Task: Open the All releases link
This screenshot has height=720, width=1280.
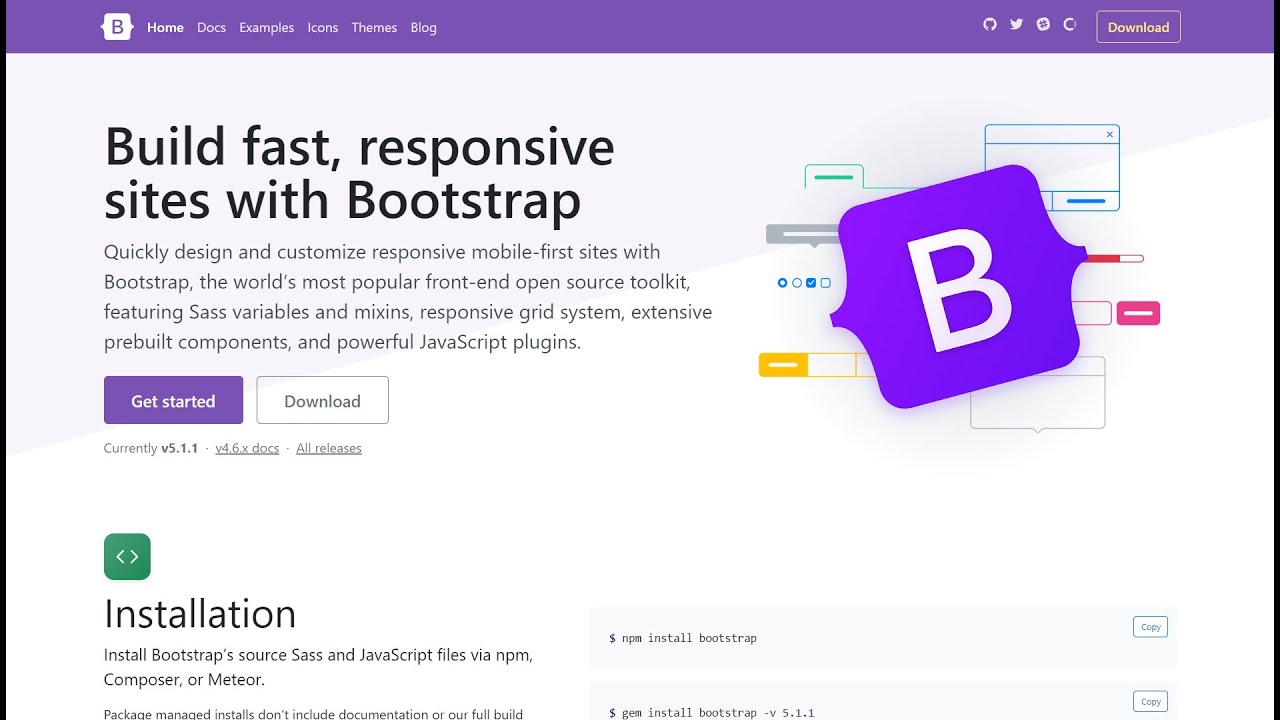Action: point(329,448)
